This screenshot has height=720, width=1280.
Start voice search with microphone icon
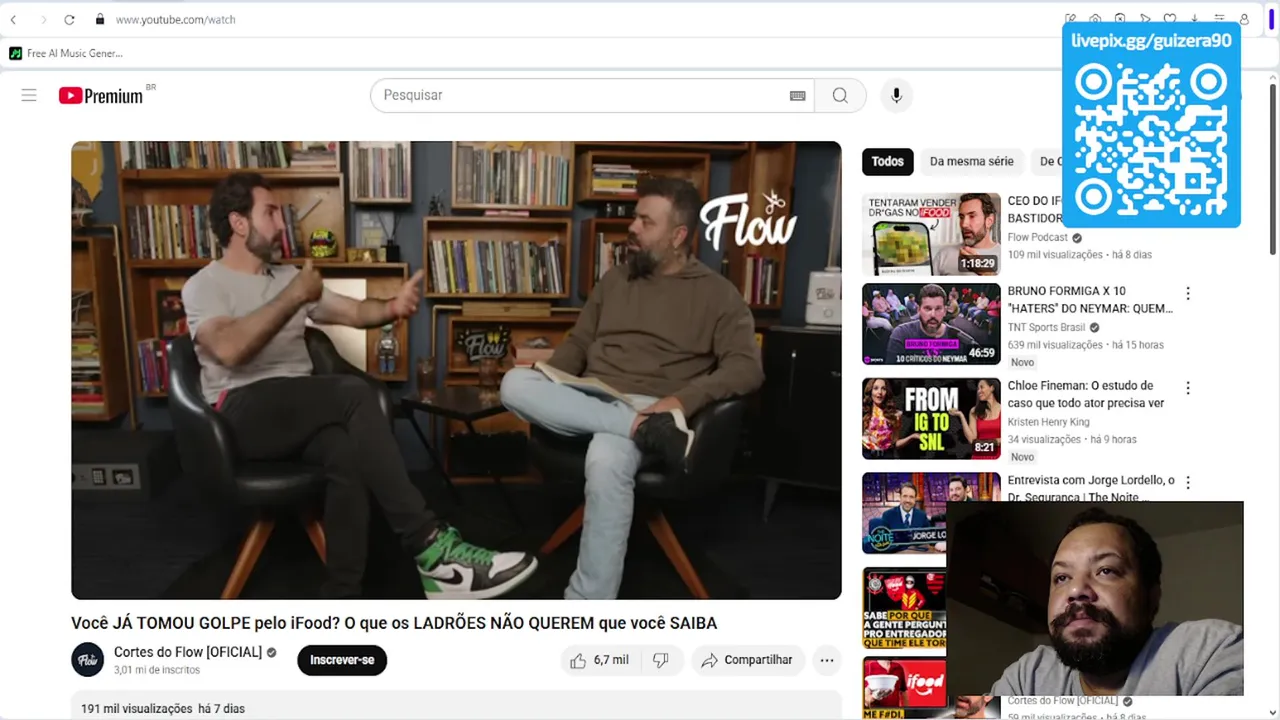point(896,95)
